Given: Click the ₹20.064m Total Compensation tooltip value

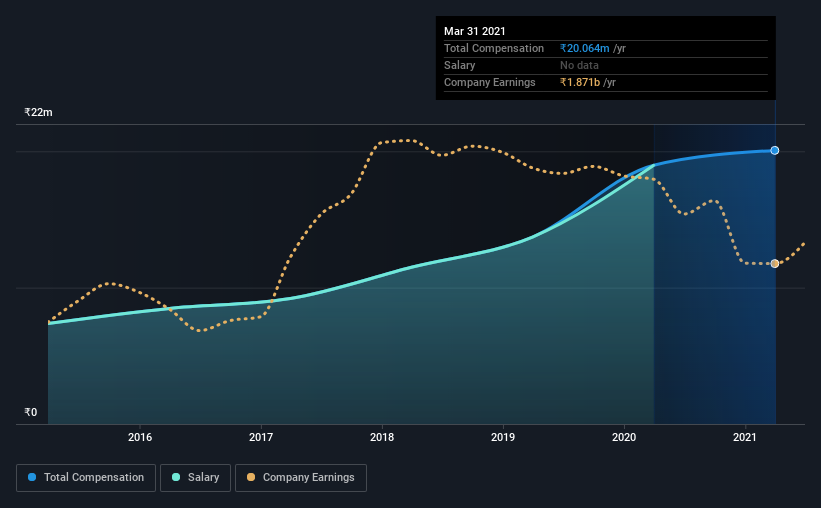Looking at the screenshot, I should pyautogui.click(x=584, y=48).
